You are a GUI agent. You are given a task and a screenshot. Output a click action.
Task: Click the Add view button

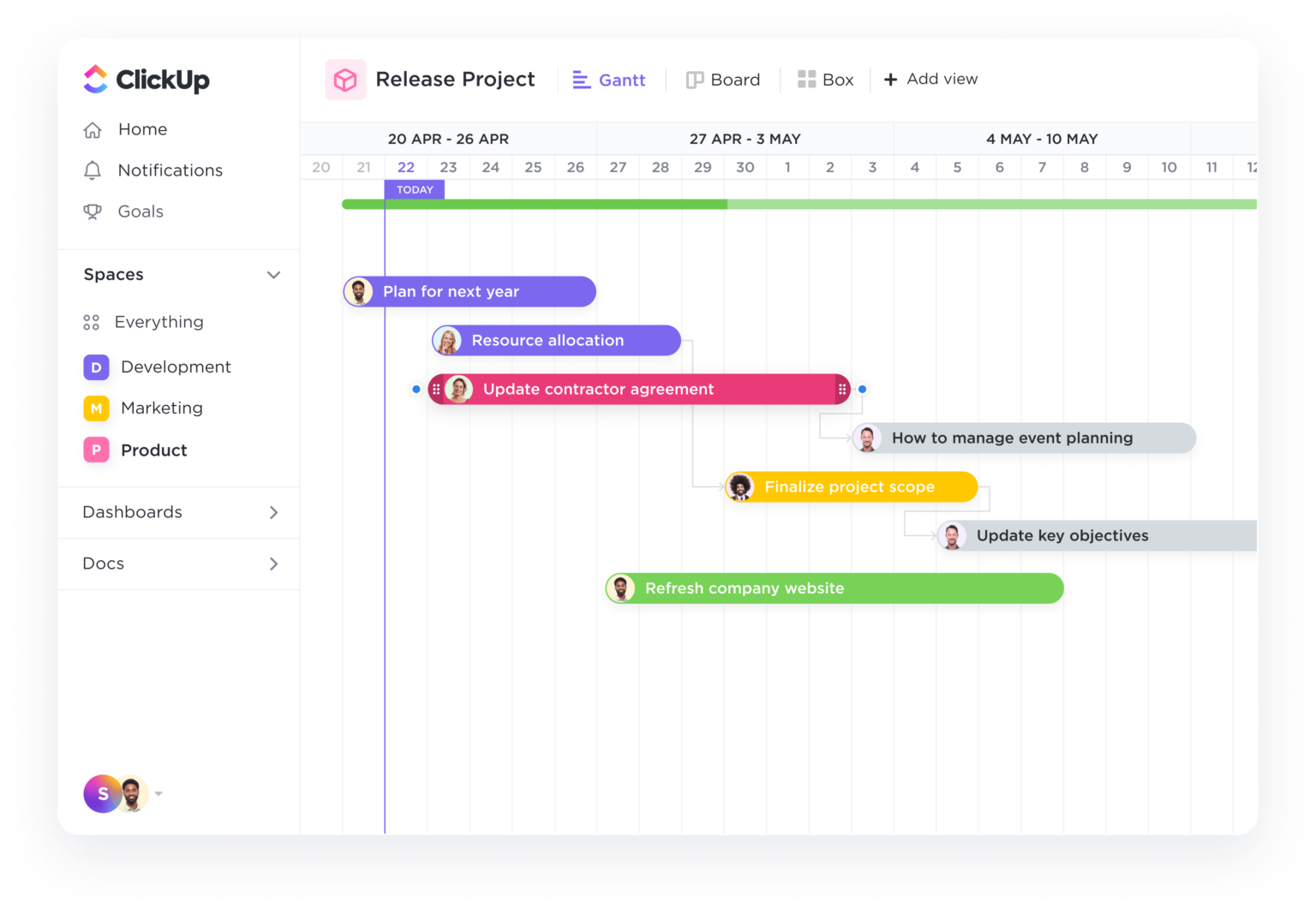[930, 79]
